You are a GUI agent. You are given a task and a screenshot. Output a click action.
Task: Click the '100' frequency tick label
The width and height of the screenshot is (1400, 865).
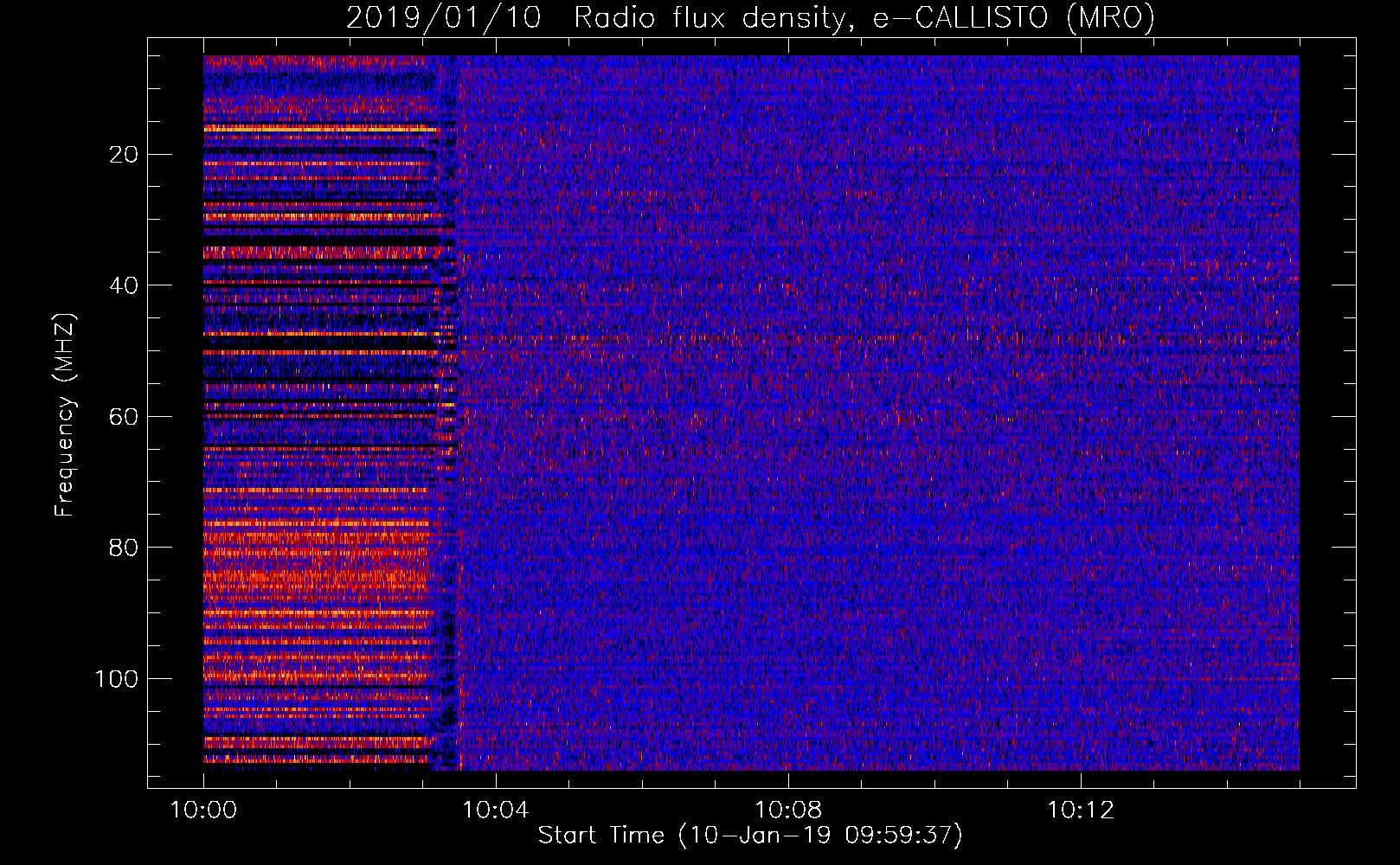117,679
